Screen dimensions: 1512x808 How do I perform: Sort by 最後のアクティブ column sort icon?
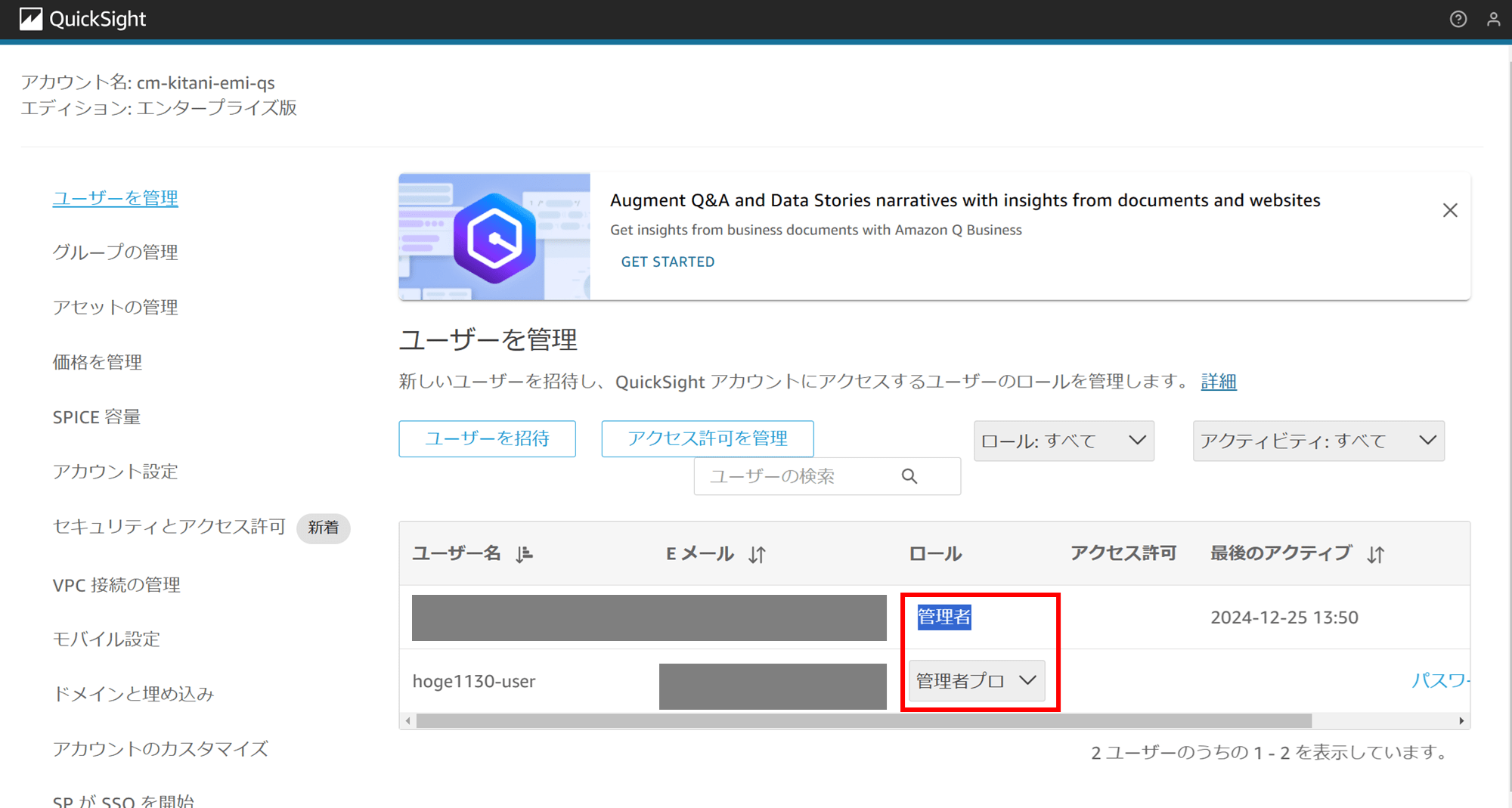(x=1376, y=555)
